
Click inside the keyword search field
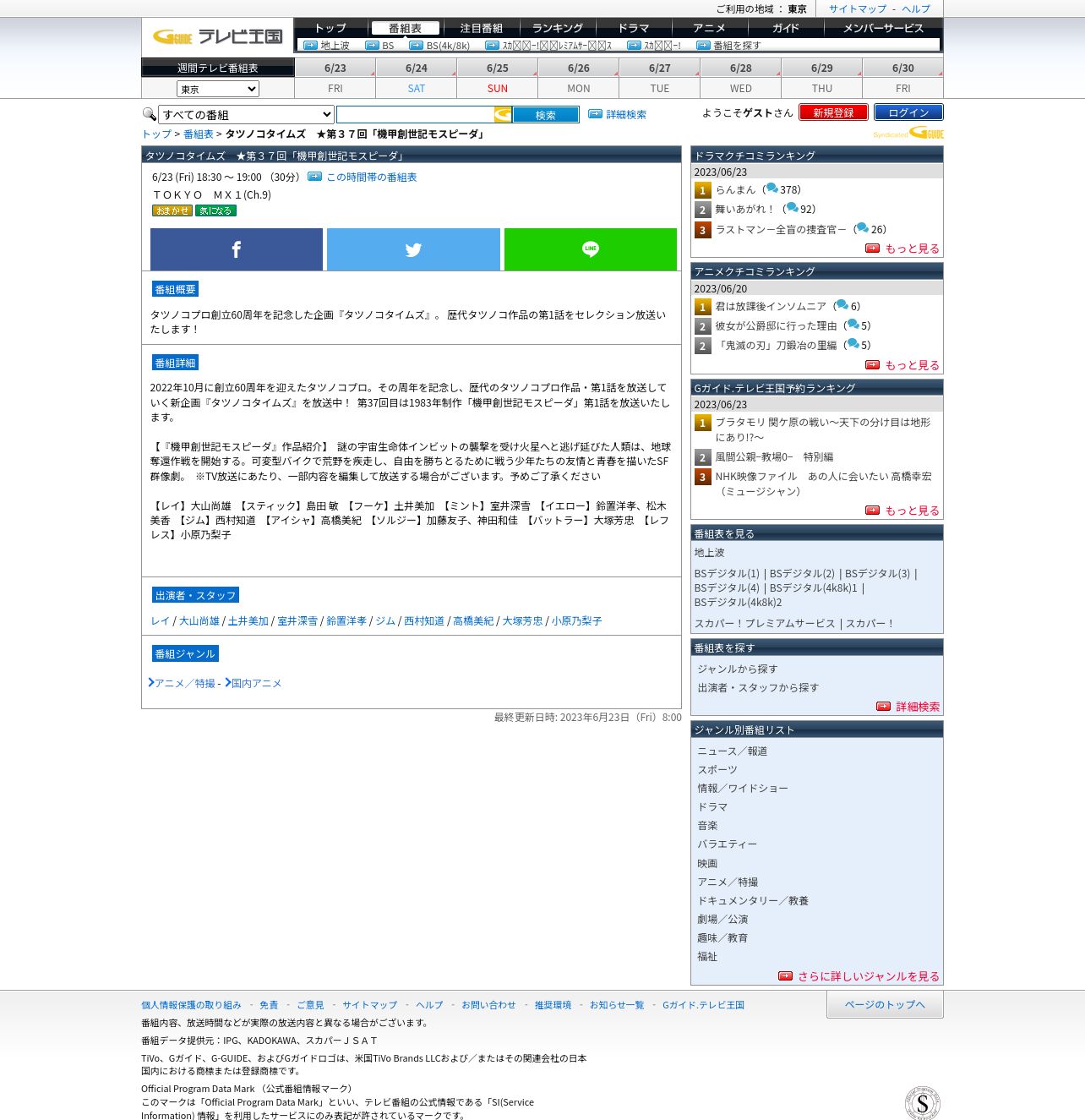click(415, 114)
